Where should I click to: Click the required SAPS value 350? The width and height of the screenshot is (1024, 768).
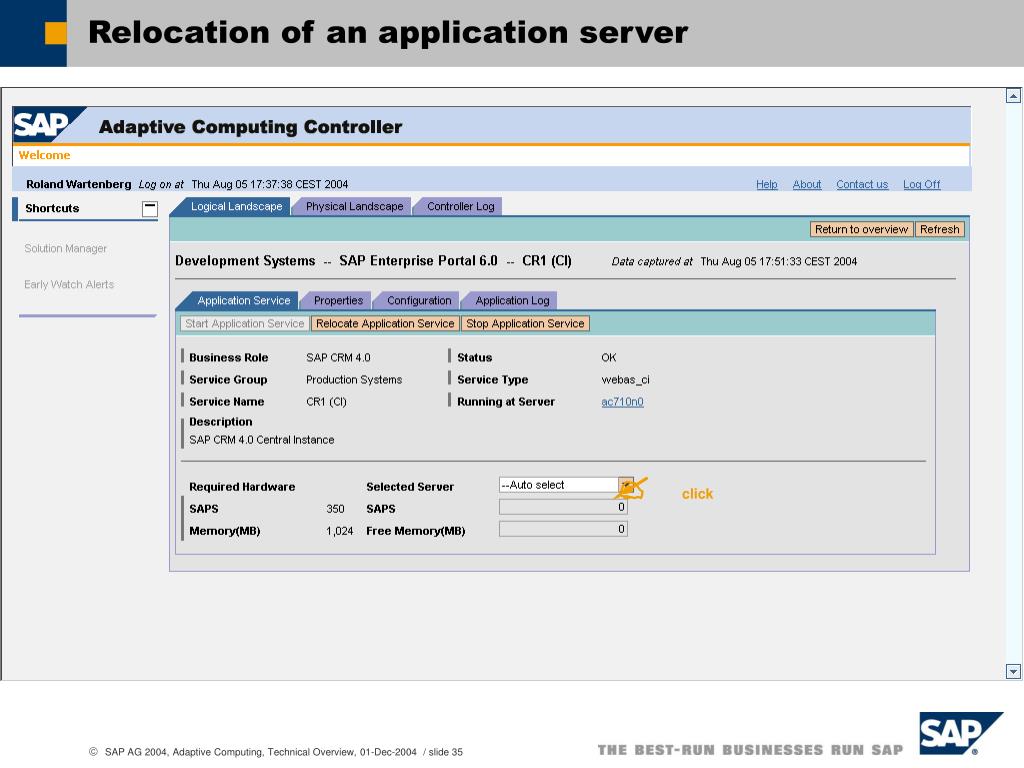(335, 509)
